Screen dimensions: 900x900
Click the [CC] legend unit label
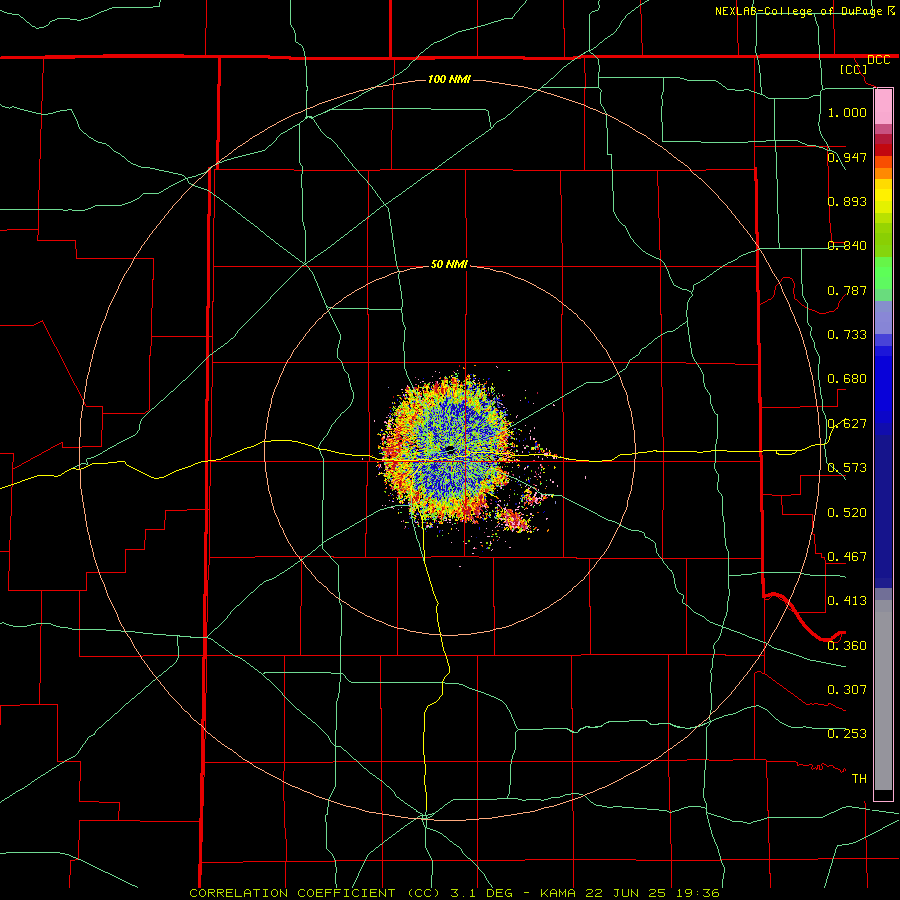point(854,69)
